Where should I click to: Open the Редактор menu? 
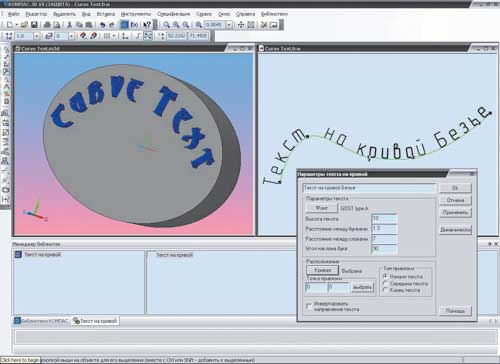tap(36, 14)
